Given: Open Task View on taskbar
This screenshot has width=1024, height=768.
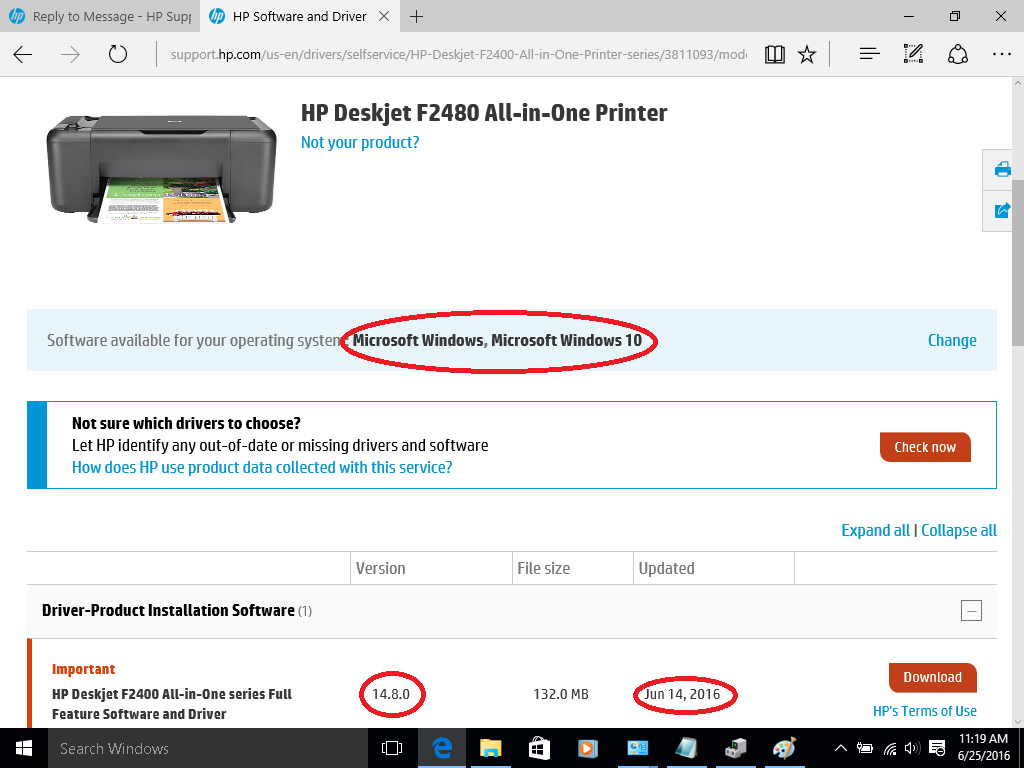Looking at the screenshot, I should coord(392,748).
